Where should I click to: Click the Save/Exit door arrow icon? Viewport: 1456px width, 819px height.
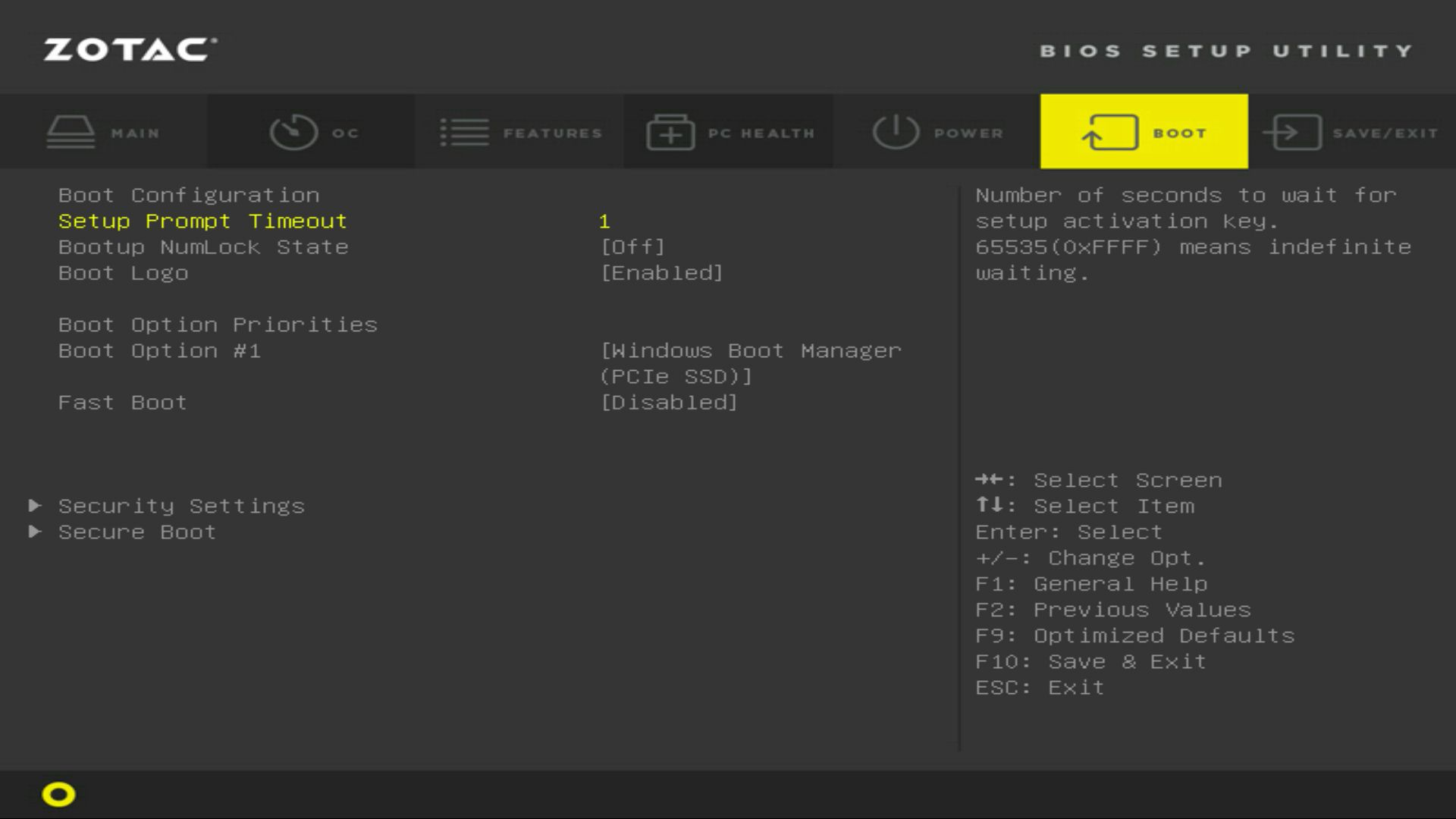pos(1292,132)
